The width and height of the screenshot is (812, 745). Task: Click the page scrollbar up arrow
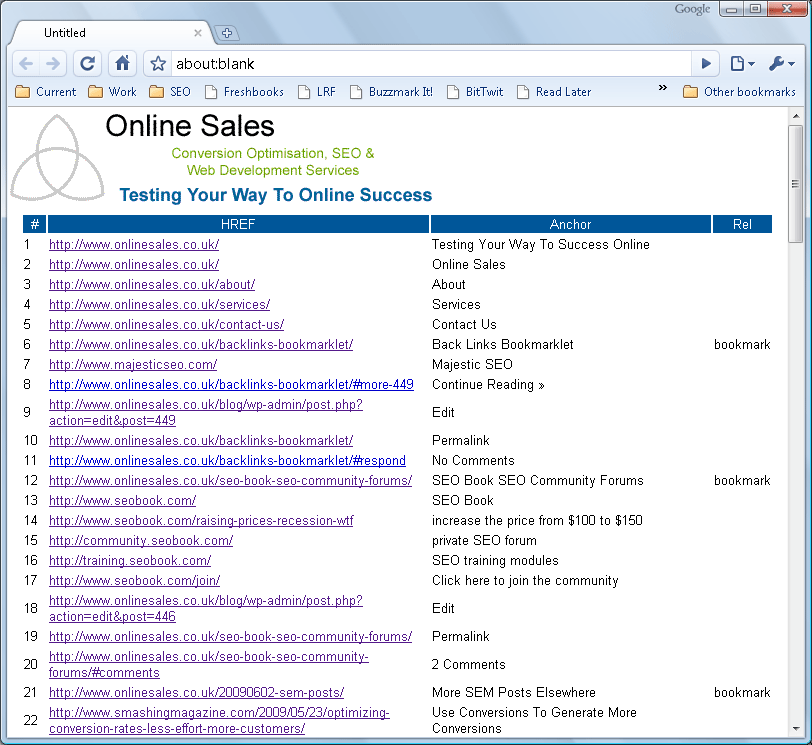[796, 116]
